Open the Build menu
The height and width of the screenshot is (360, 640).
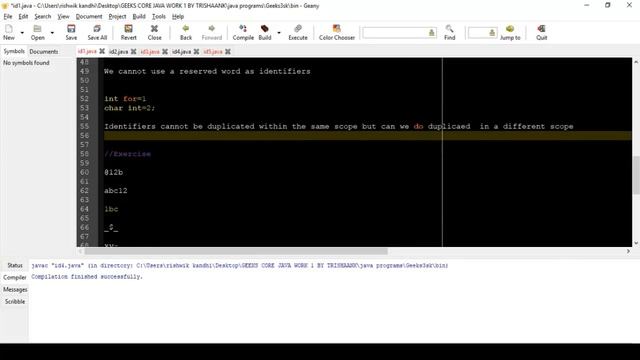click(x=139, y=16)
